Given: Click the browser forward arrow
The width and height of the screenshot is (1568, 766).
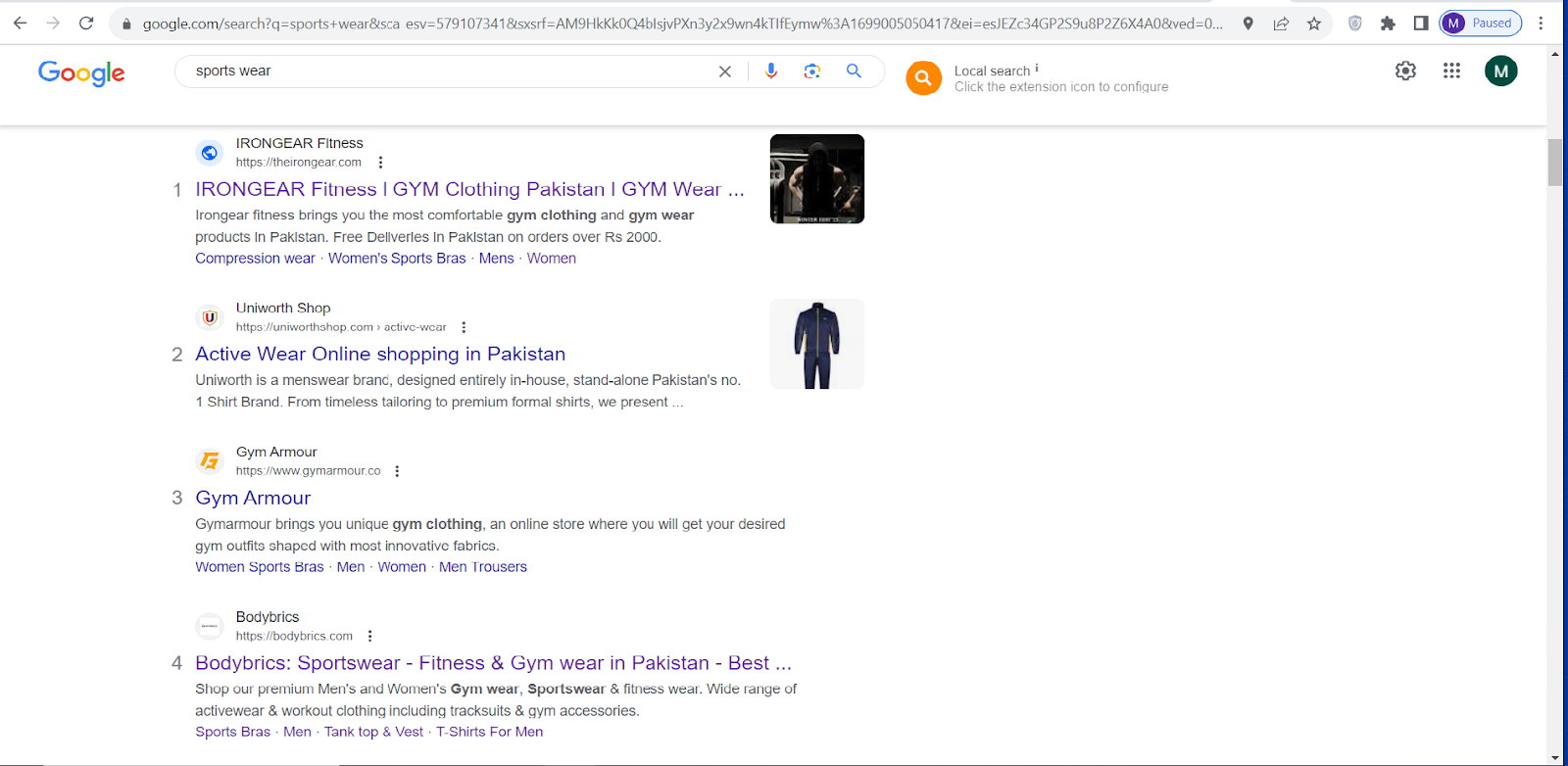Looking at the screenshot, I should [x=54, y=24].
